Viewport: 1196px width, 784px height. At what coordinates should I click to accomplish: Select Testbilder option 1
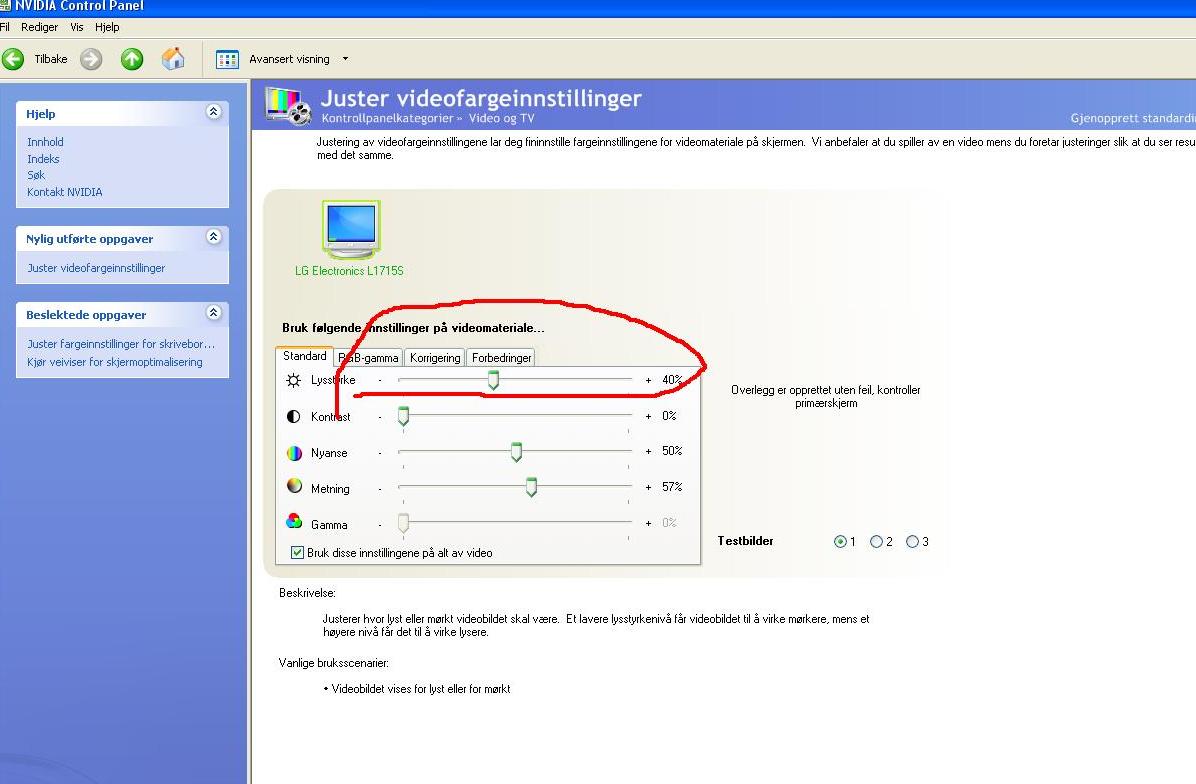[841, 541]
